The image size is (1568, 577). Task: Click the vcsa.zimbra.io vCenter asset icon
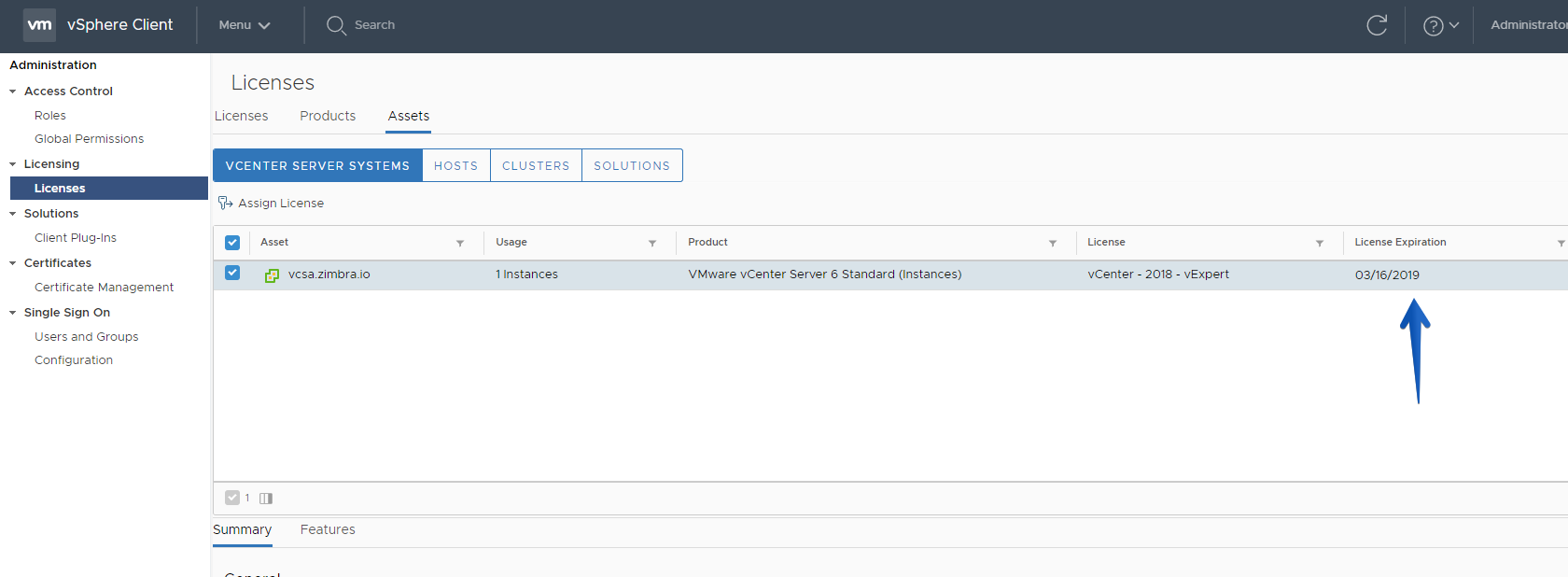pos(272,275)
